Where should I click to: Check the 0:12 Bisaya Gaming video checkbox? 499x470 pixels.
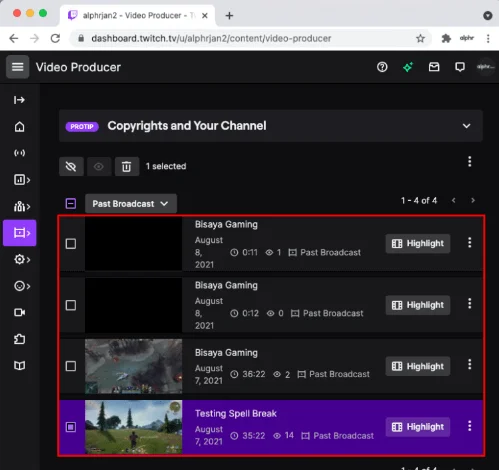pyautogui.click(x=71, y=305)
